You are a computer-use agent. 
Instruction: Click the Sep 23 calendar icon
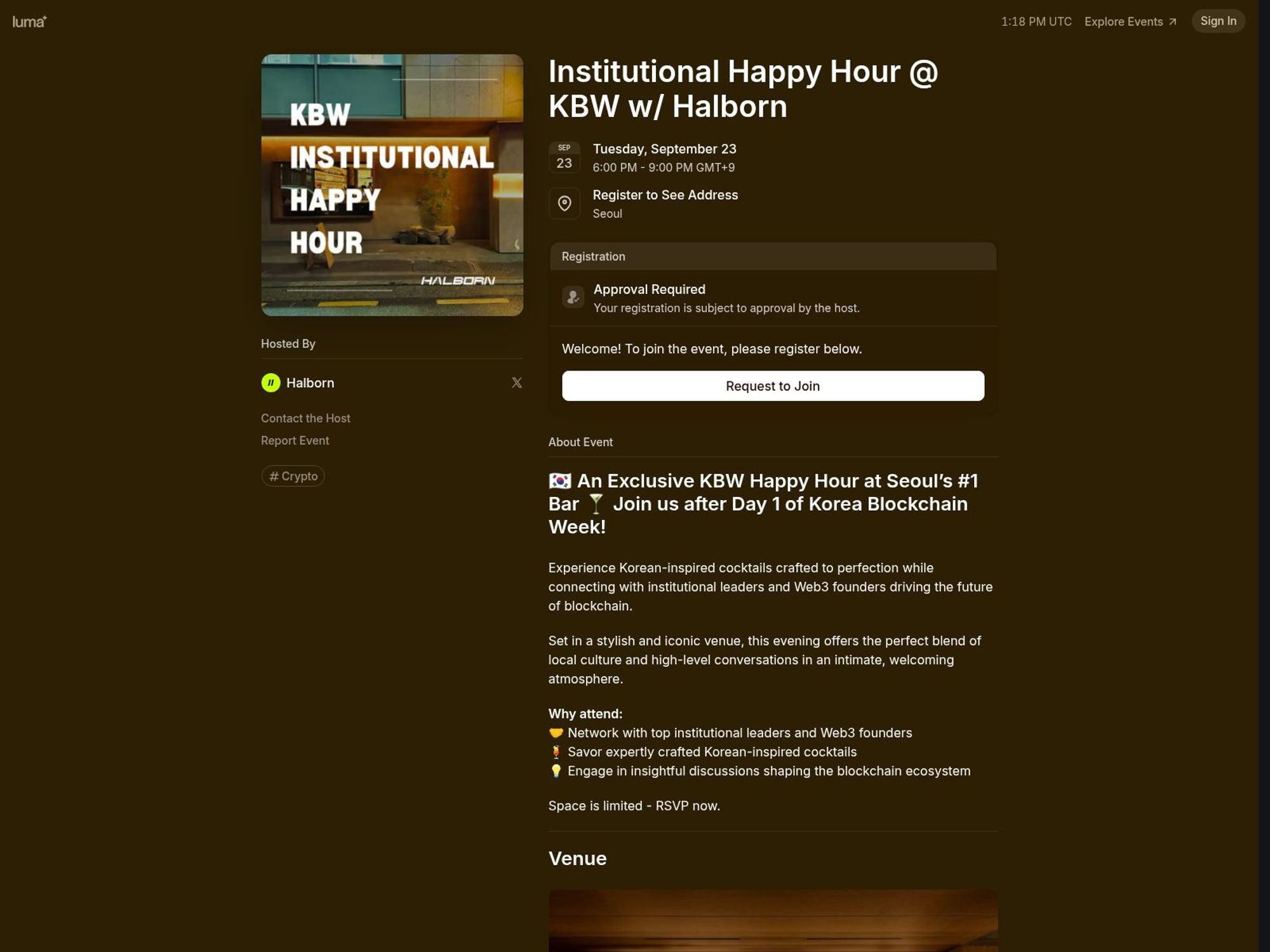(x=565, y=157)
